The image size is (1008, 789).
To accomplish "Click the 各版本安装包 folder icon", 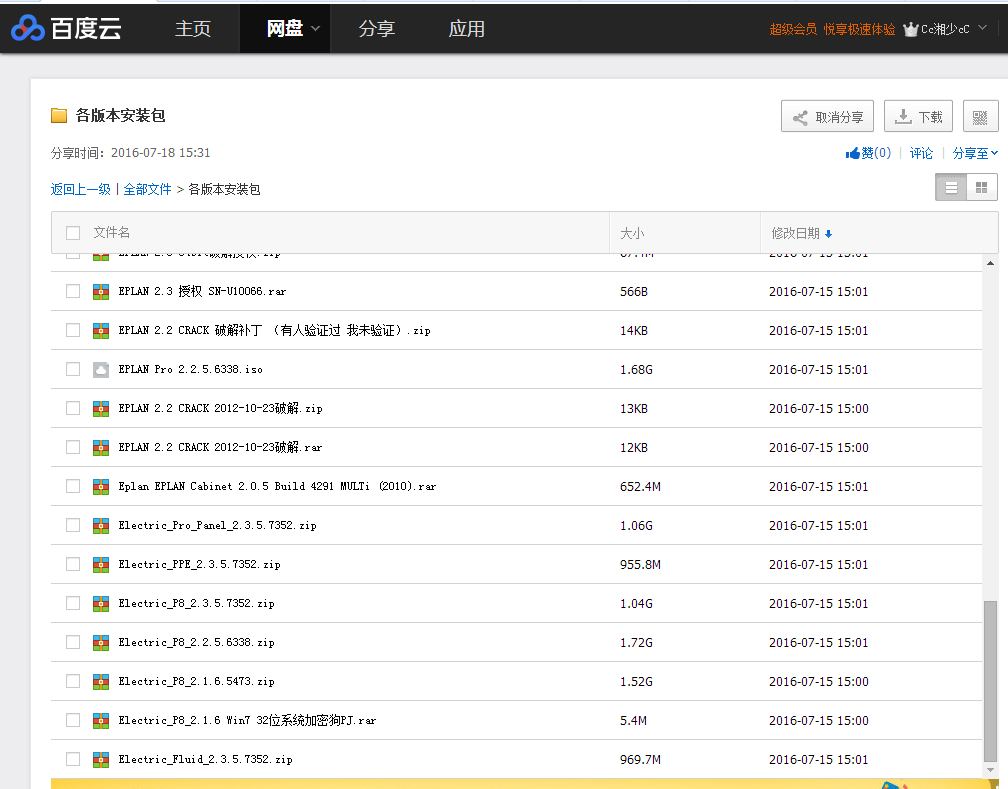I will pyautogui.click(x=59, y=116).
